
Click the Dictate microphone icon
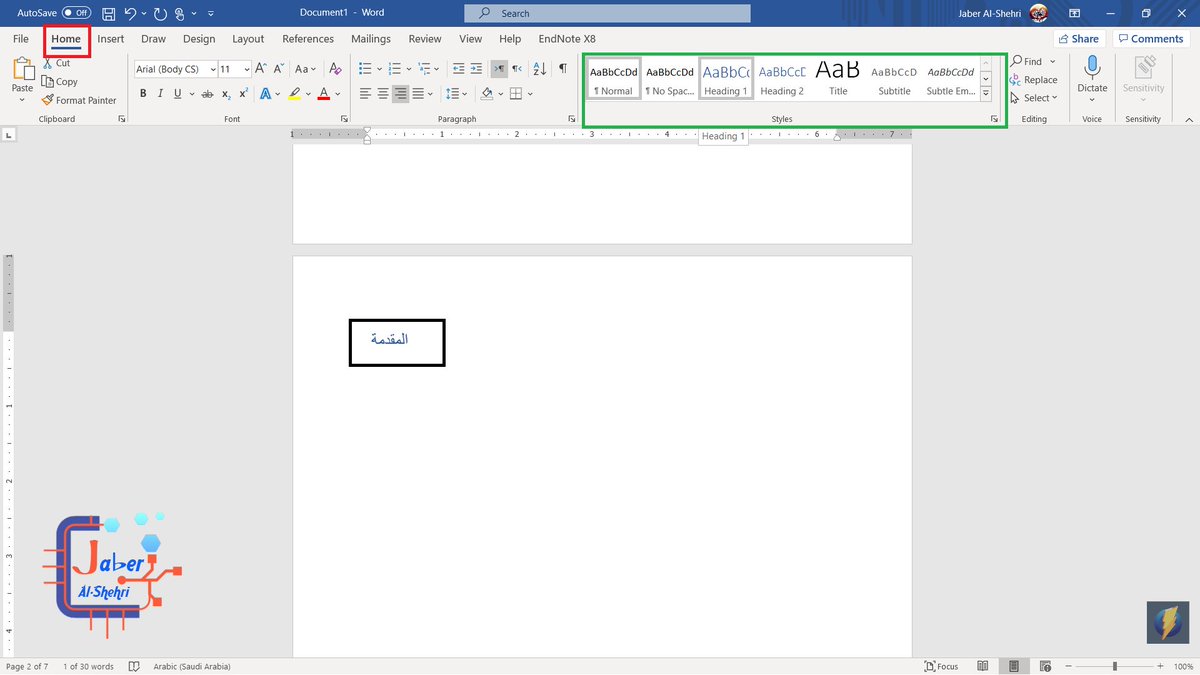click(x=1092, y=67)
